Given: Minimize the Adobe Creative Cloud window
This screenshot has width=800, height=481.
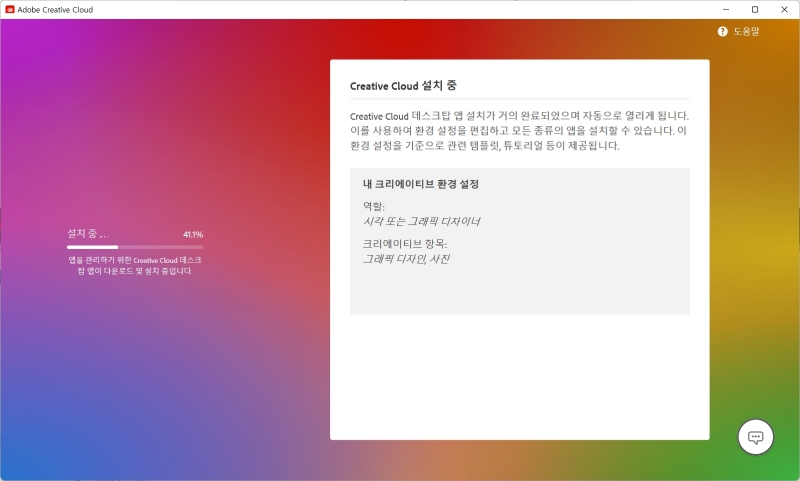Looking at the screenshot, I should tap(726, 9).
